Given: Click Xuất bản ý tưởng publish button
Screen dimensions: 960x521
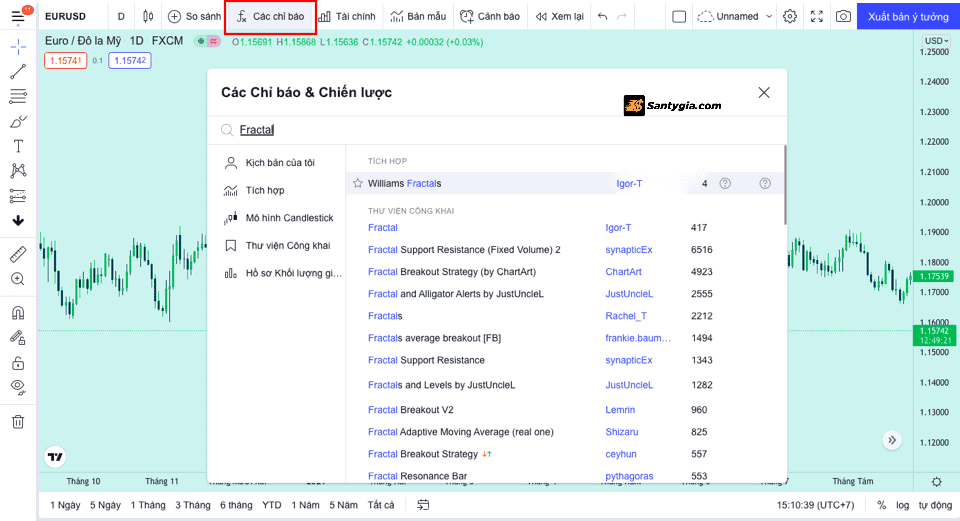Looking at the screenshot, I should pyautogui.click(x=909, y=17).
